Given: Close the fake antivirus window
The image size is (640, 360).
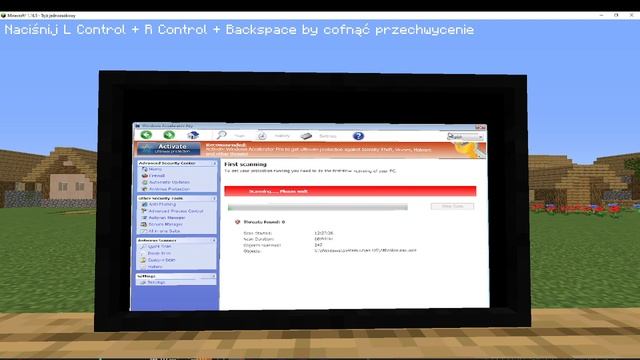Looking at the screenshot, I should point(482,127).
